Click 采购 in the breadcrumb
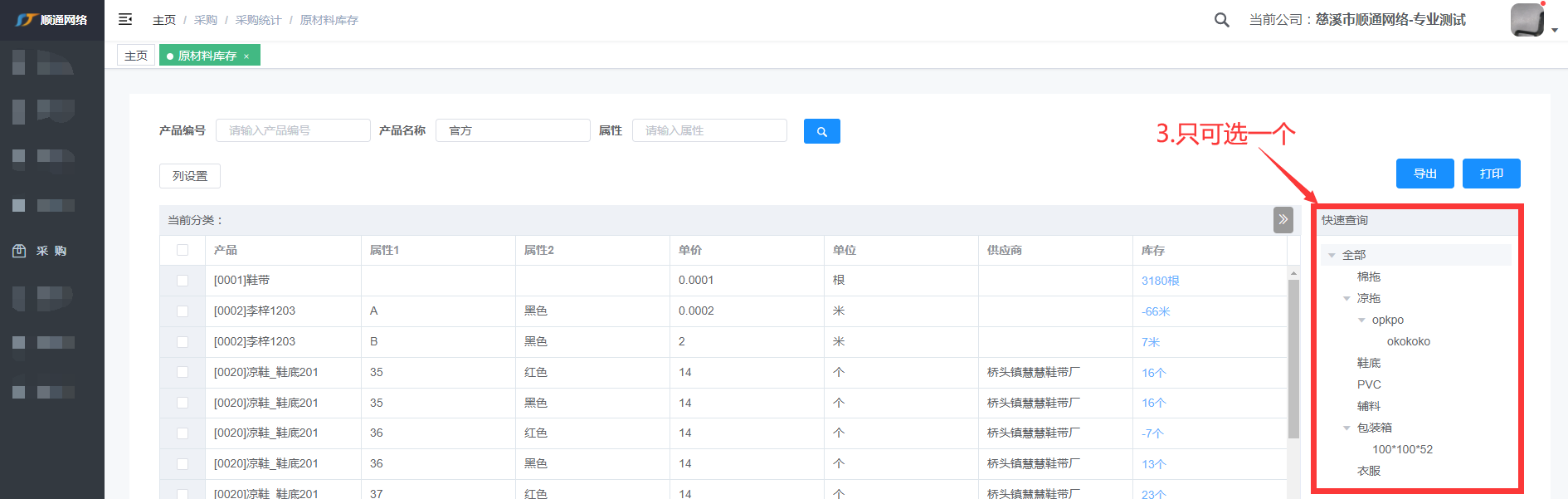 tap(205, 20)
